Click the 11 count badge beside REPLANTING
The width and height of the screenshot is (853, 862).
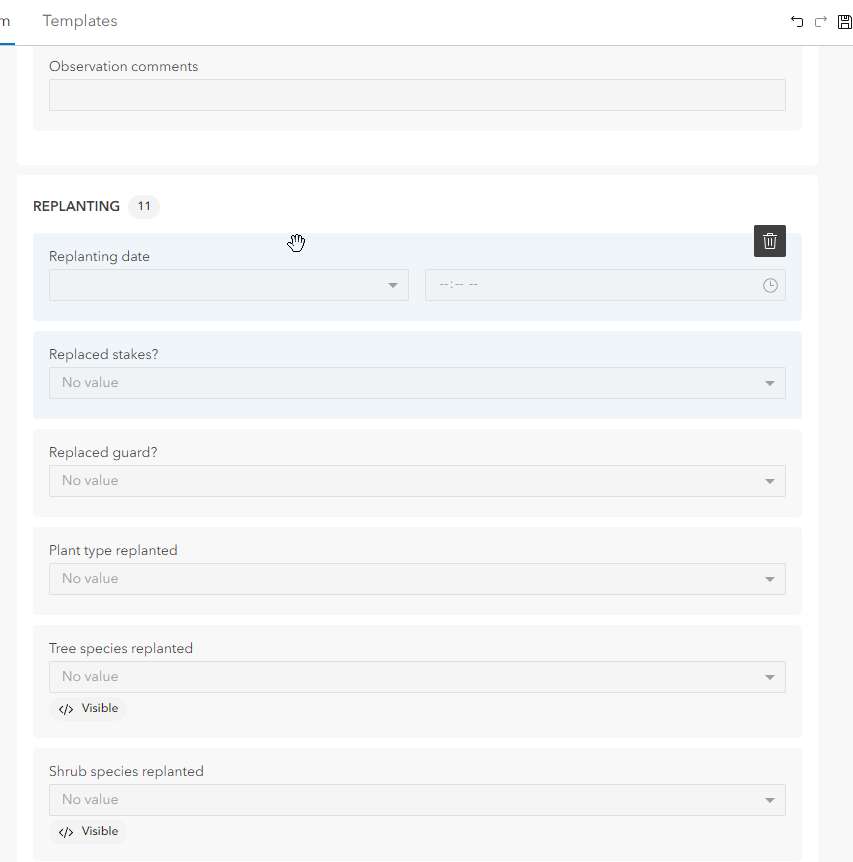coord(144,207)
